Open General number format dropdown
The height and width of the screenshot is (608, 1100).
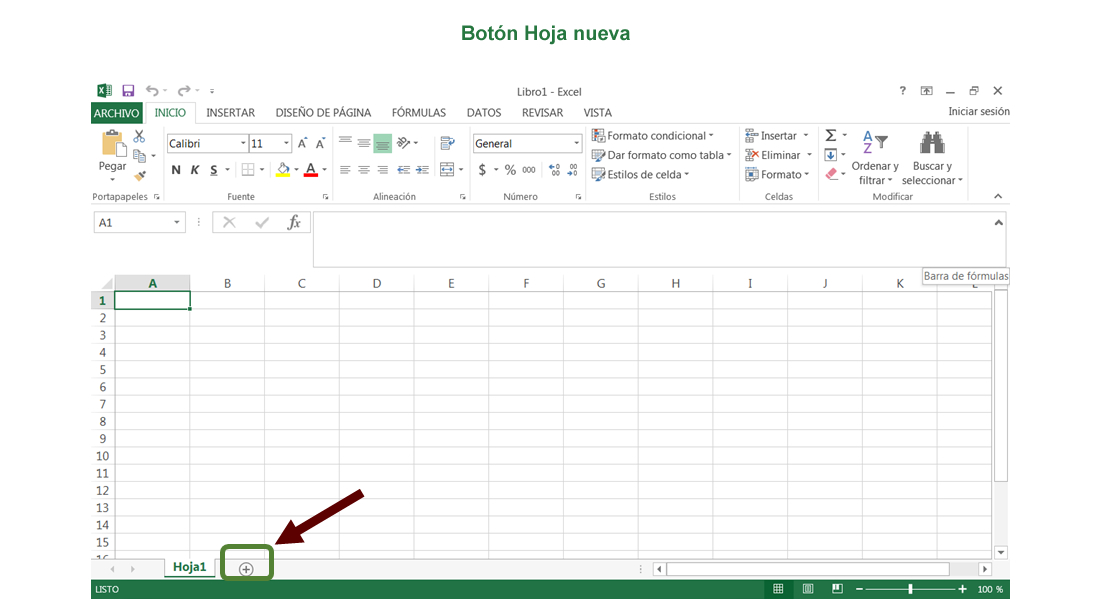[577, 143]
